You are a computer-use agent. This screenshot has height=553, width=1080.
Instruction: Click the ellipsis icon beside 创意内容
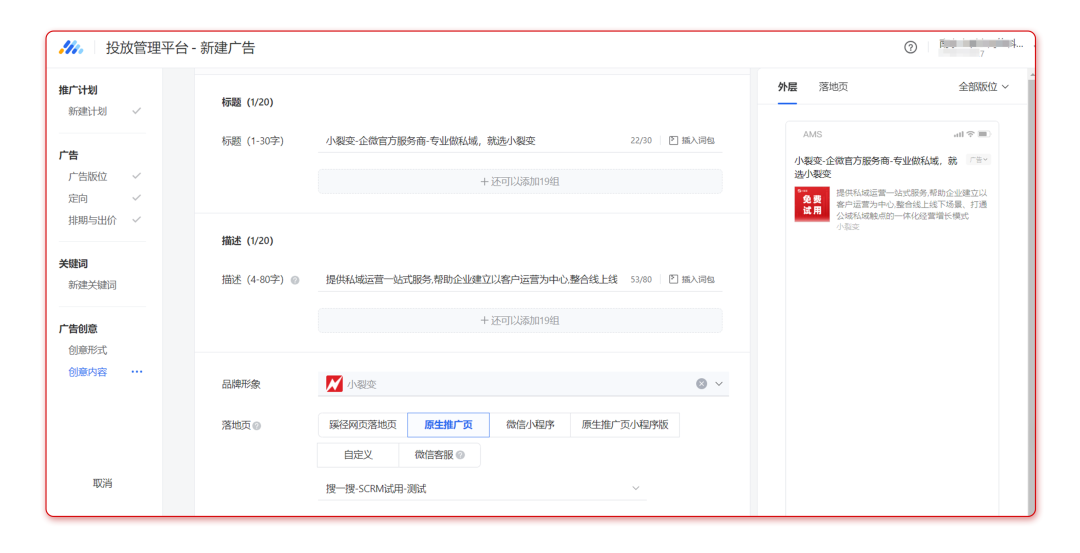click(137, 372)
